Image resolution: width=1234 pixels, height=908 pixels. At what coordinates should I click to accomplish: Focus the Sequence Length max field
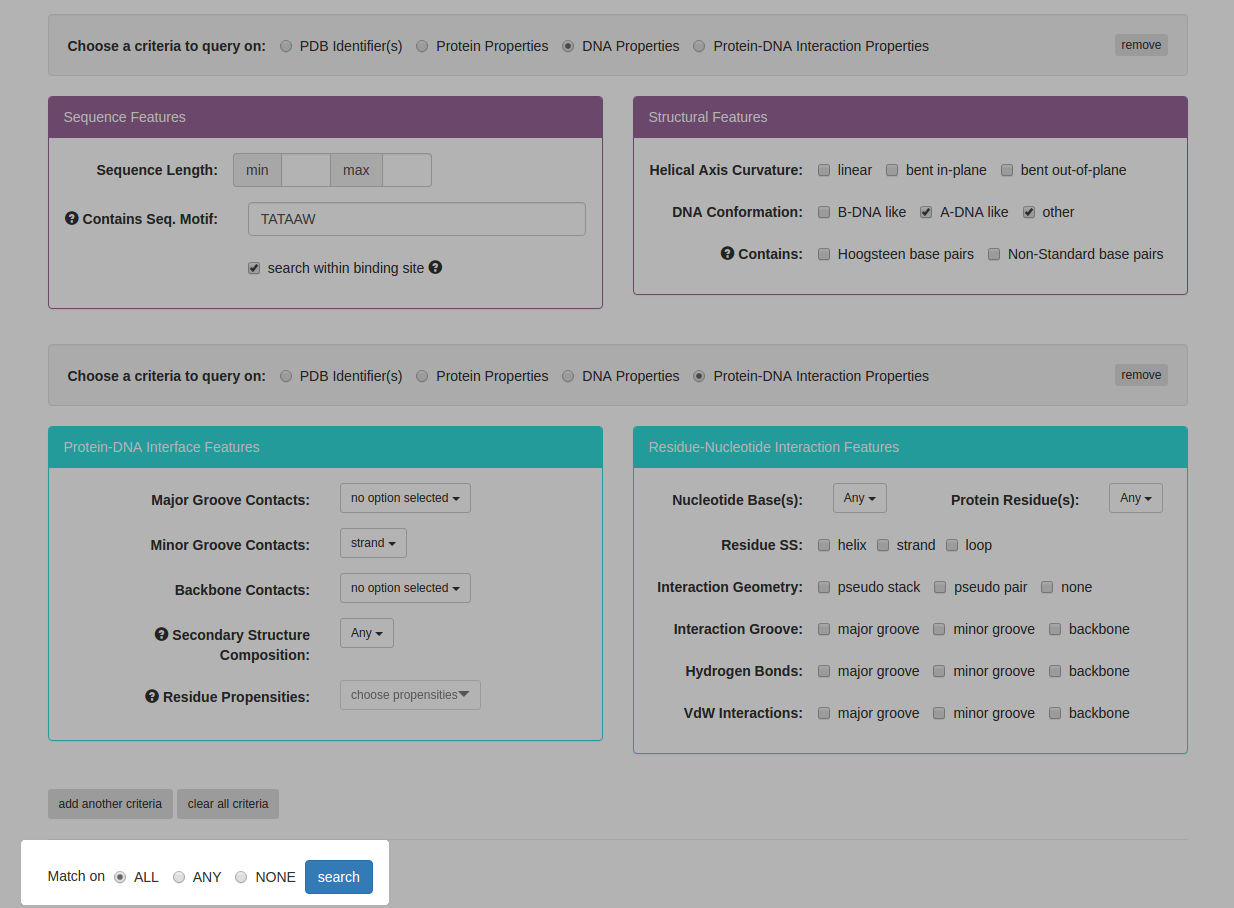[x=407, y=170]
